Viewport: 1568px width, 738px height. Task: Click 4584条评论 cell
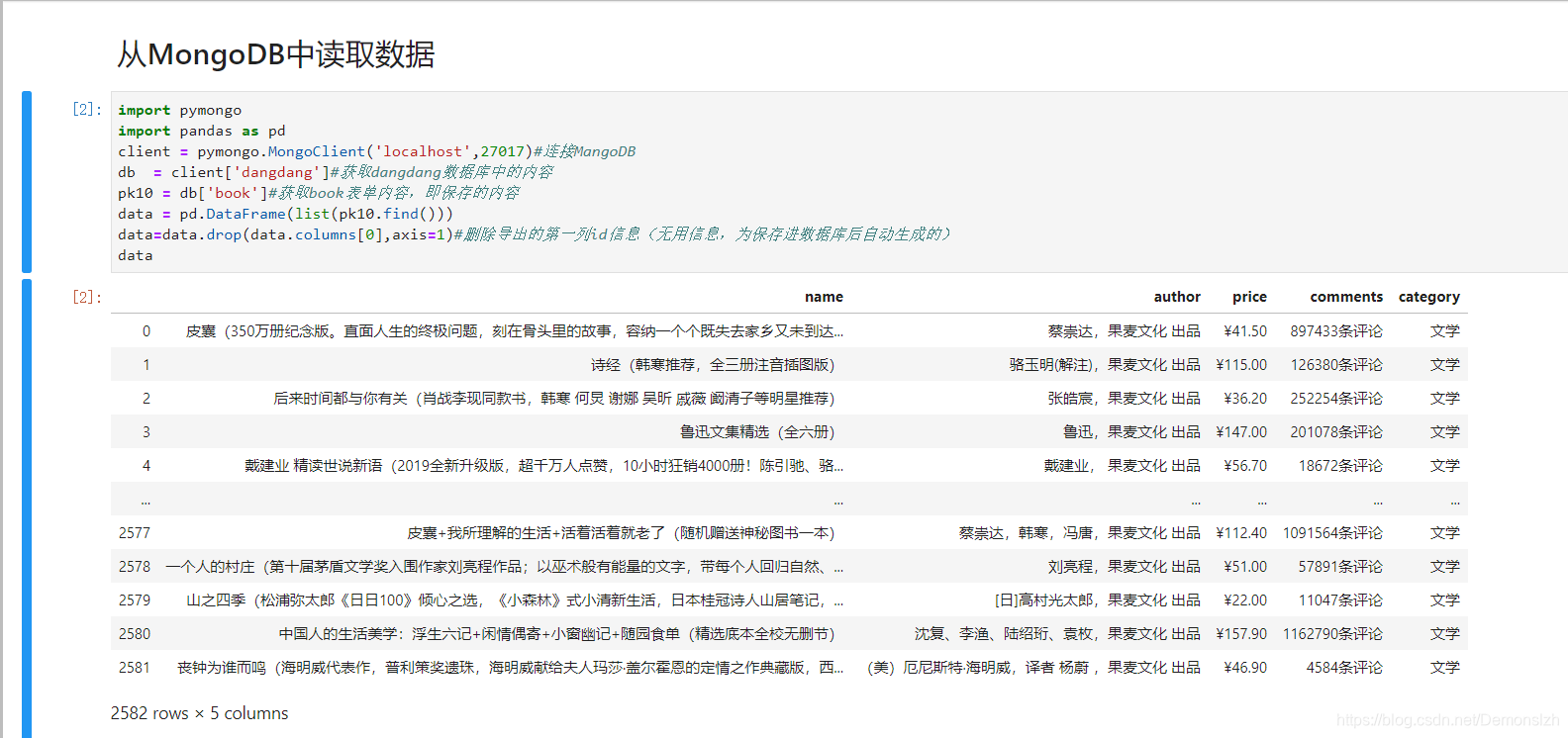click(x=1344, y=668)
